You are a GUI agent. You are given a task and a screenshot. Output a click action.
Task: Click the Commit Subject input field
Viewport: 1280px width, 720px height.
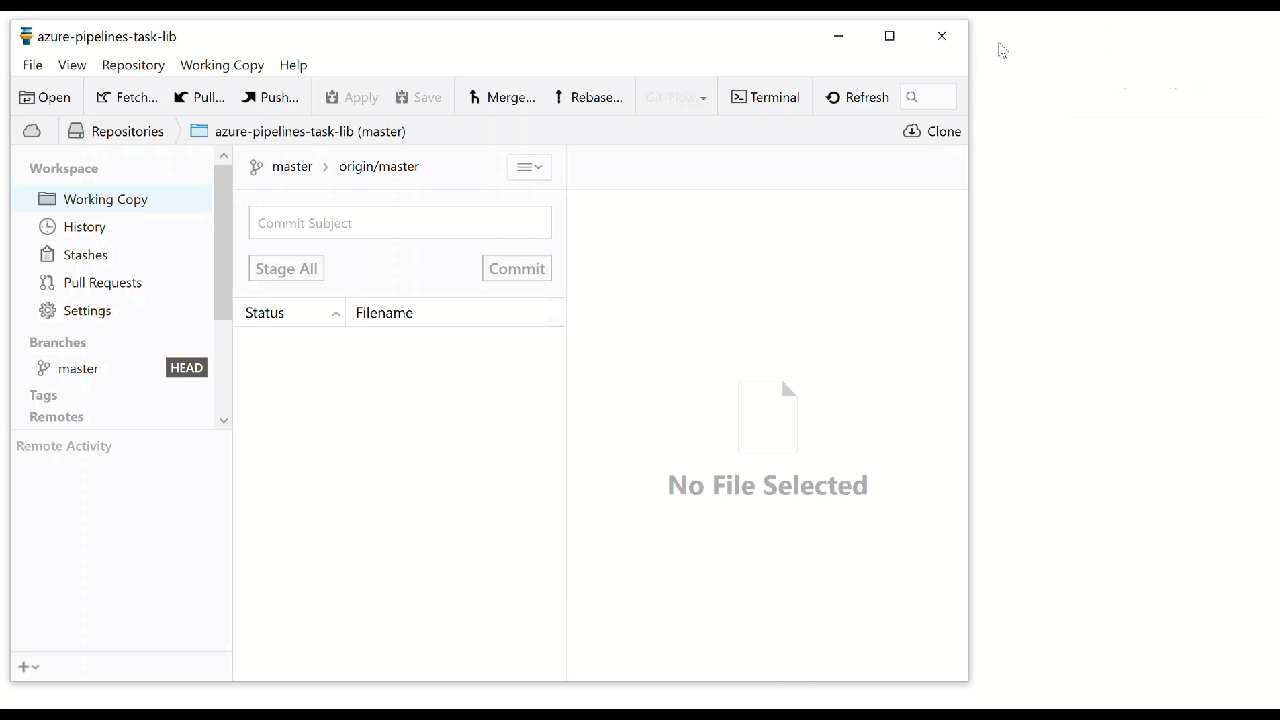pos(400,223)
